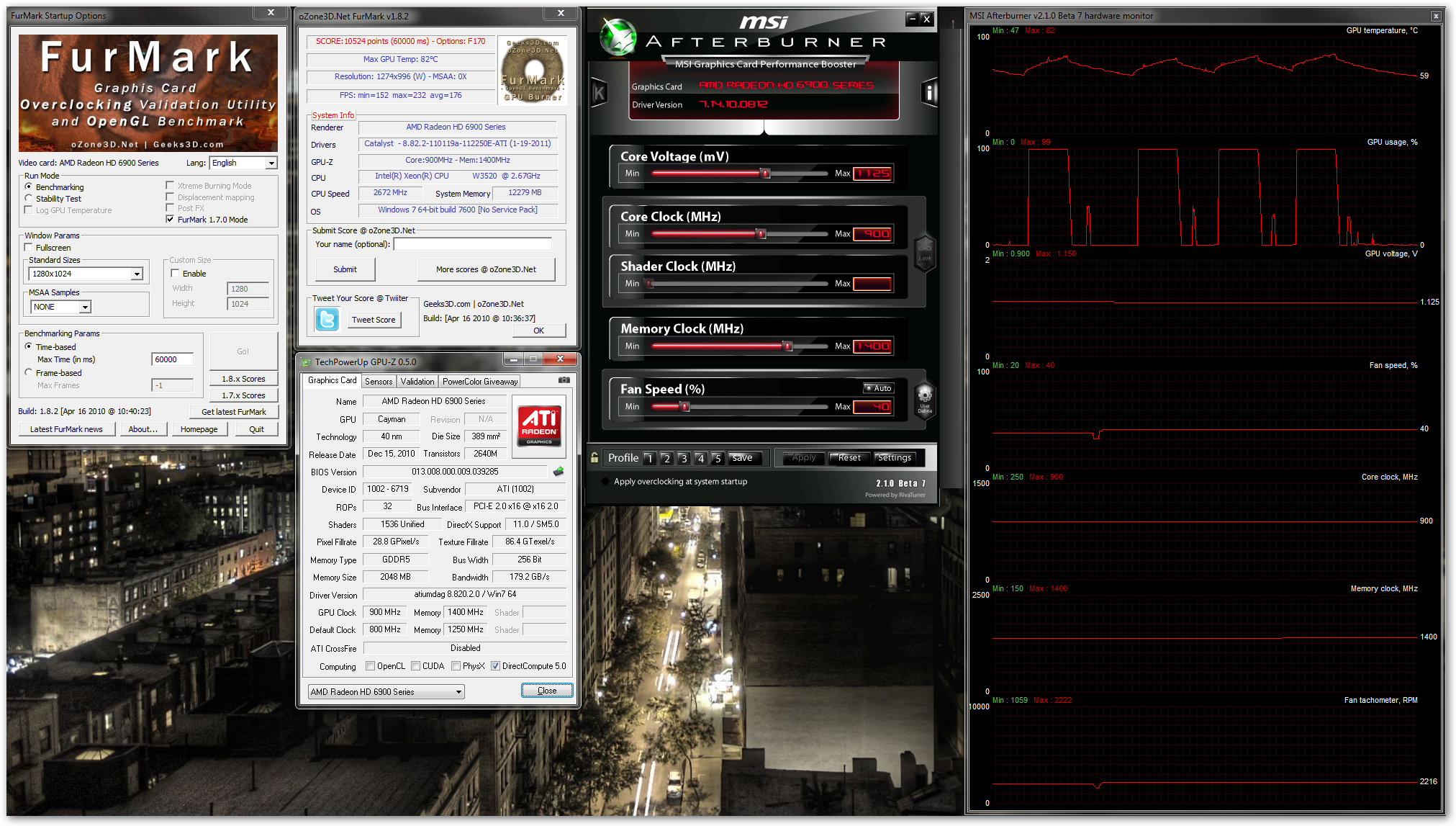Click the Submit score button
The height and width of the screenshot is (826, 1456).
tap(345, 269)
